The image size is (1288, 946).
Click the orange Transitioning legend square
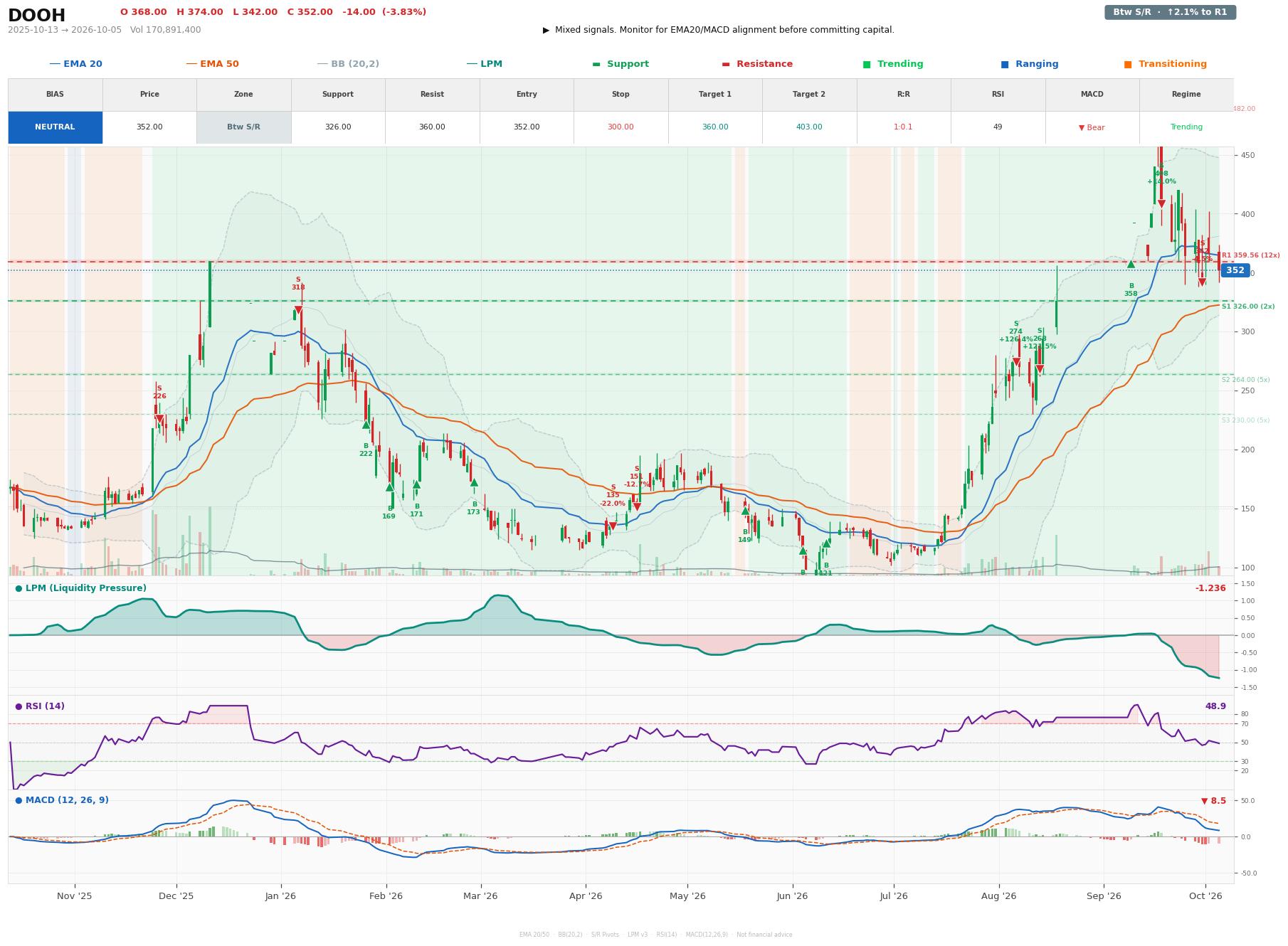pos(1128,64)
